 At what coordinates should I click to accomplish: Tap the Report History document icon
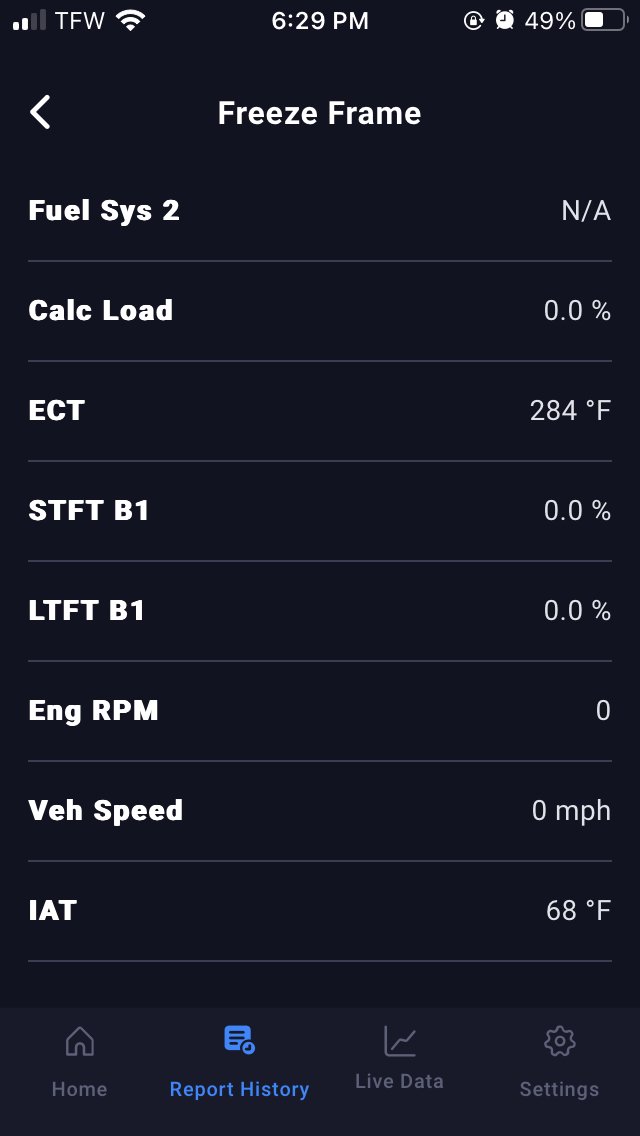tap(239, 1040)
